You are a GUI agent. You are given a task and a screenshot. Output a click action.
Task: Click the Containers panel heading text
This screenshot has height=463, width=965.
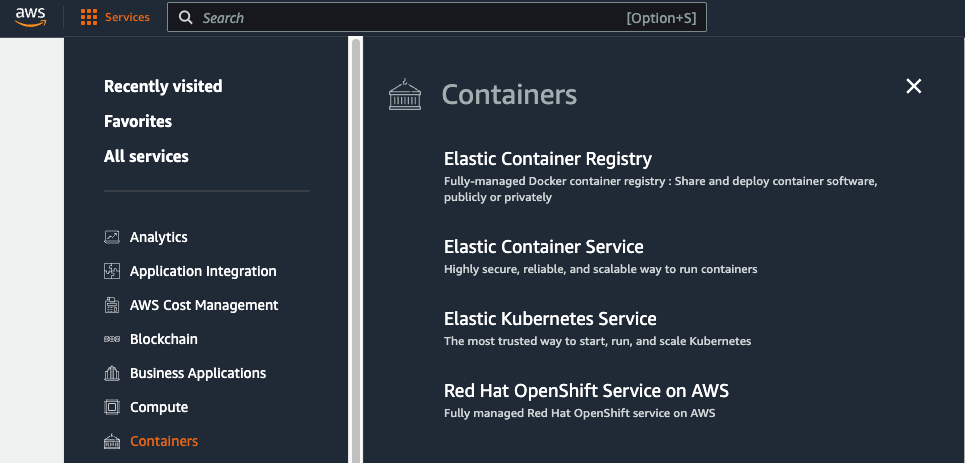click(x=509, y=95)
